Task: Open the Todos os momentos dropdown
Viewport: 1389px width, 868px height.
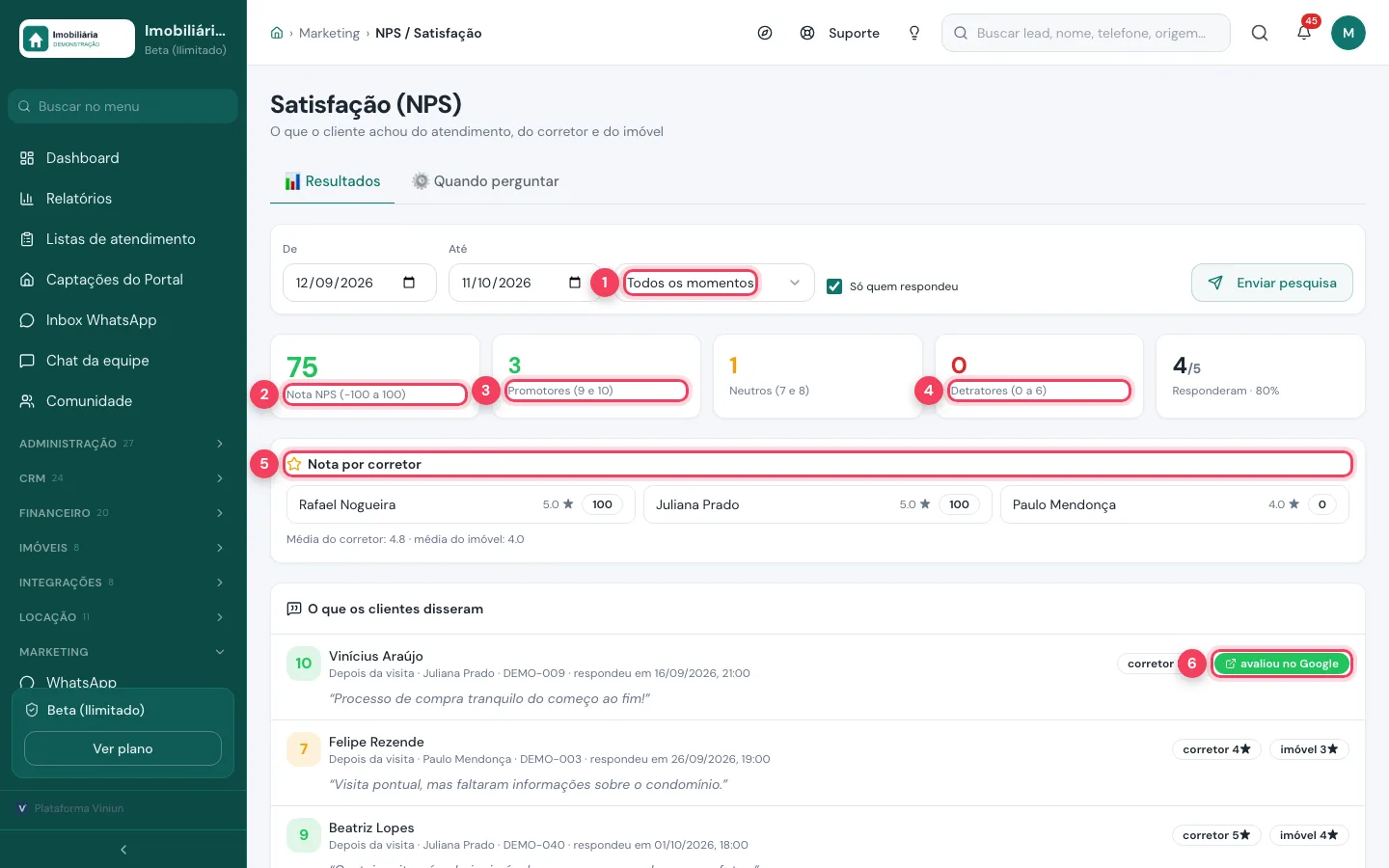Action: click(x=715, y=283)
